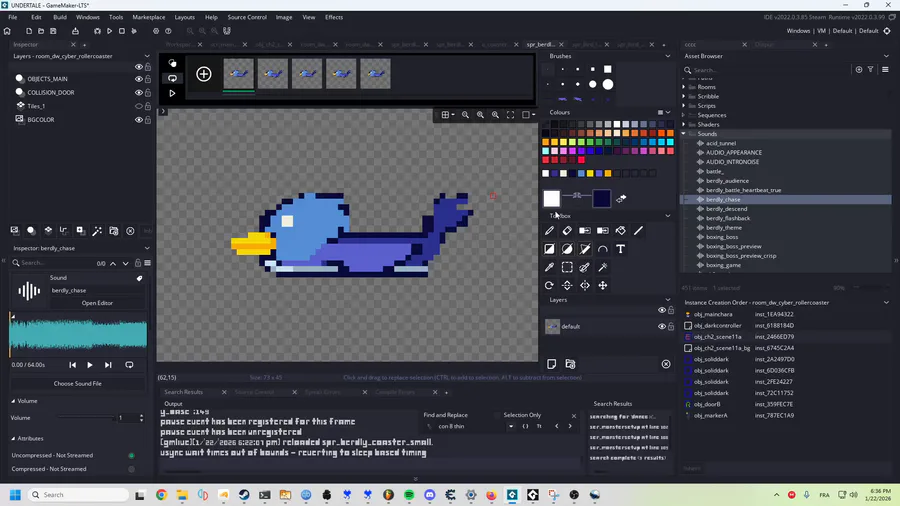Select the Arc tool
Viewport: 900px width, 506px height.
tap(603, 249)
